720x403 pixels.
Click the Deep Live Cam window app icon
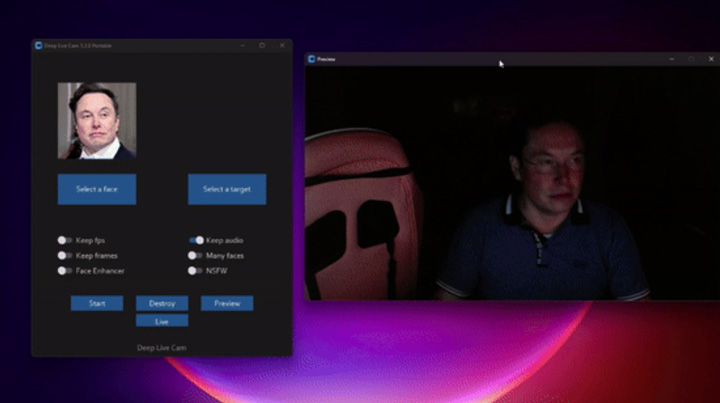[39, 45]
